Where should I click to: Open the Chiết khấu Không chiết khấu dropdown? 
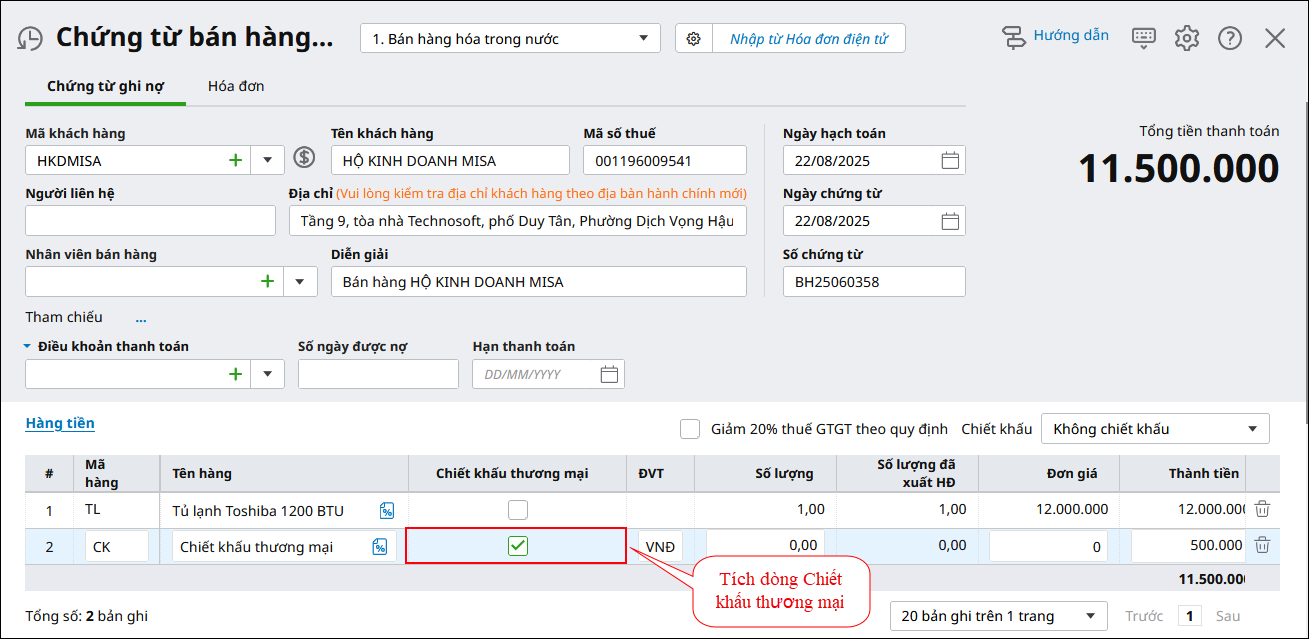1155,429
